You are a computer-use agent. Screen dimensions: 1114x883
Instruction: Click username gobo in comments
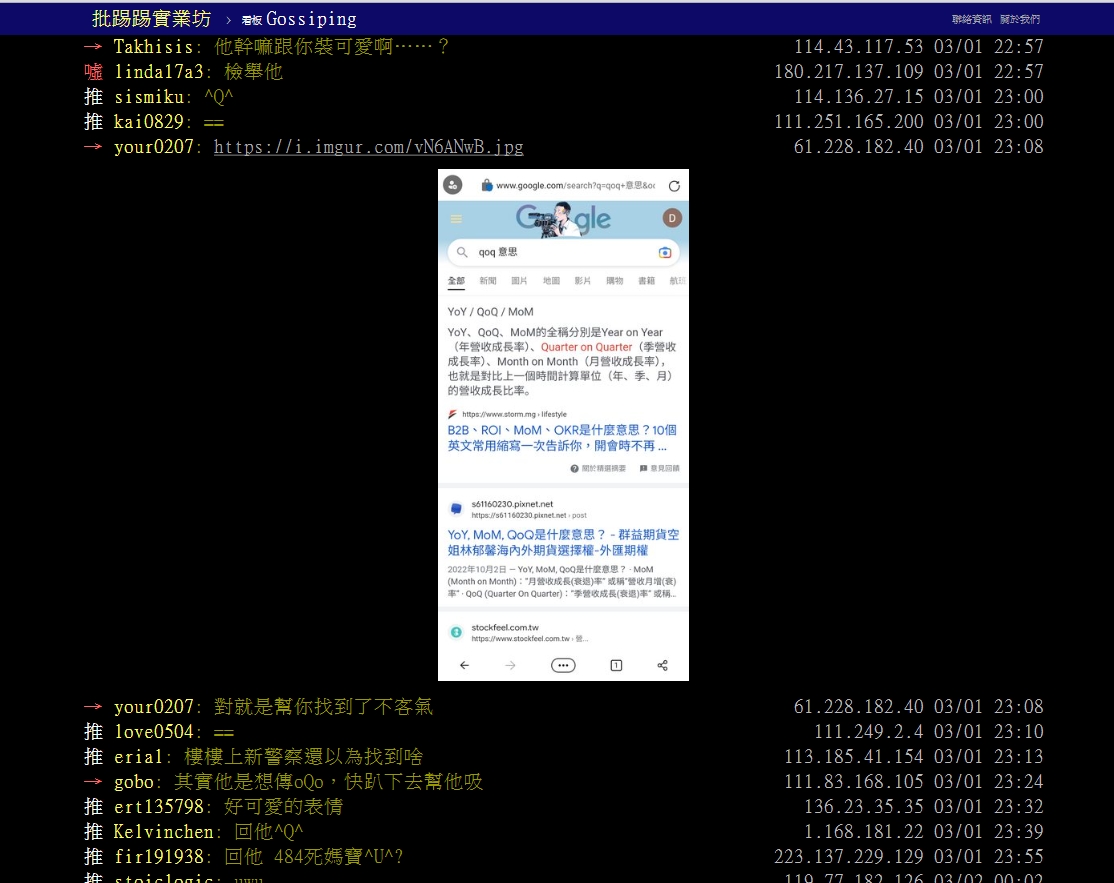pyautogui.click(x=134, y=781)
